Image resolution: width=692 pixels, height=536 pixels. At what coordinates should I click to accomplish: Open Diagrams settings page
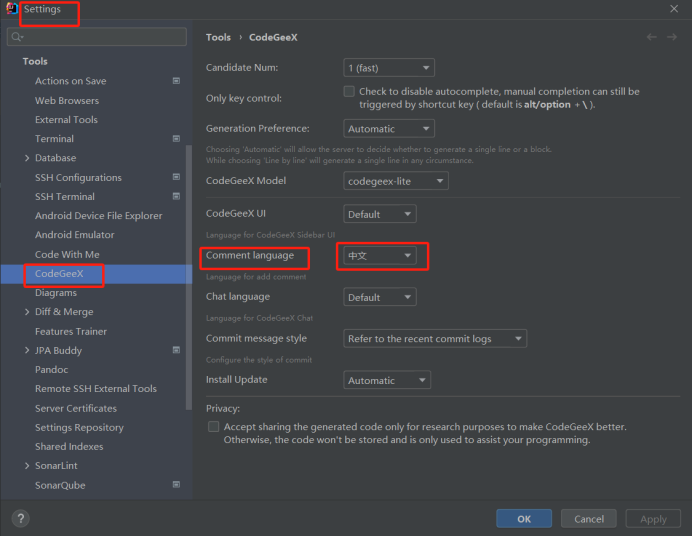click(x=56, y=293)
